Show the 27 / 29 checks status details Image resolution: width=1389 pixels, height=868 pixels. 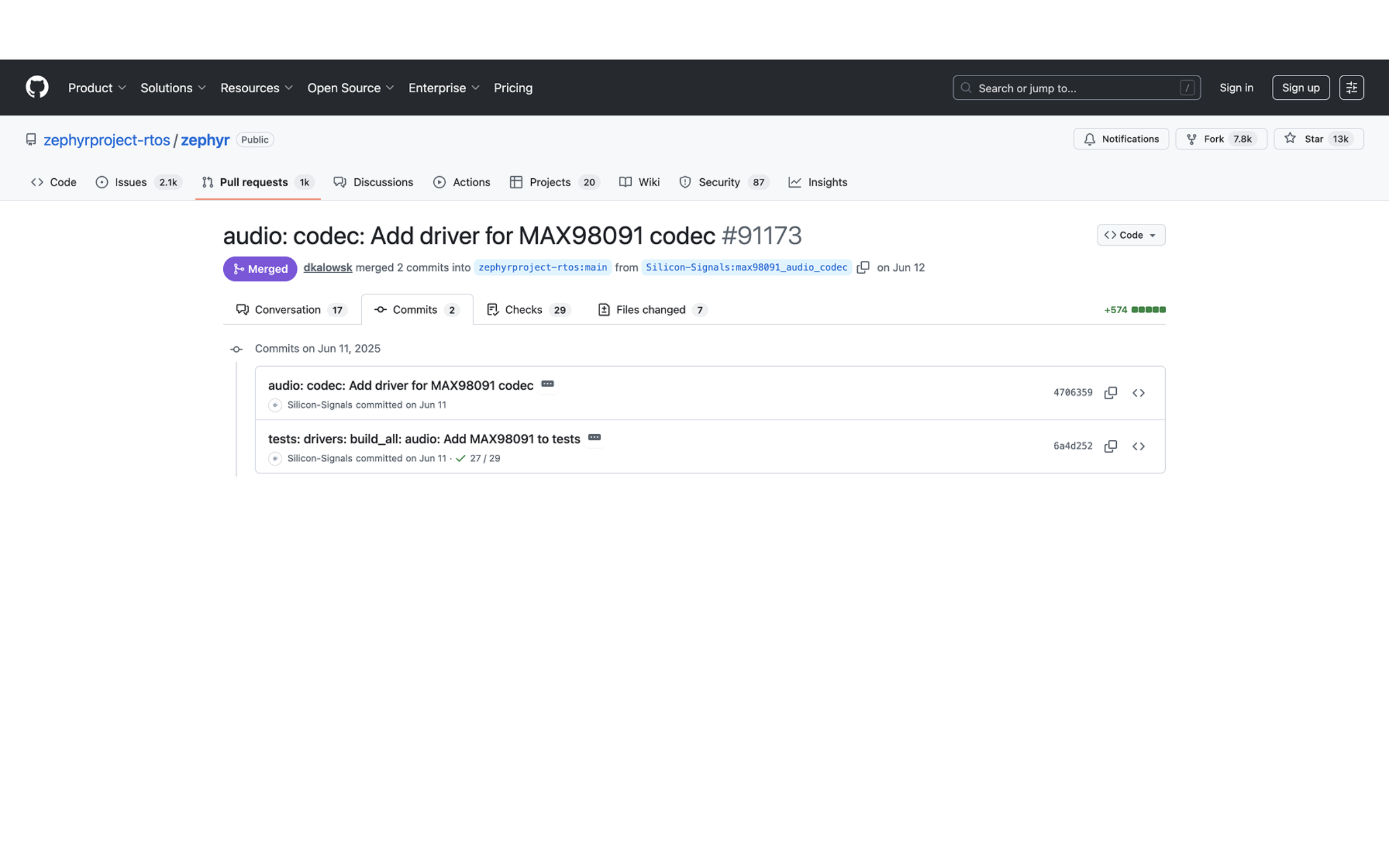[478, 458]
